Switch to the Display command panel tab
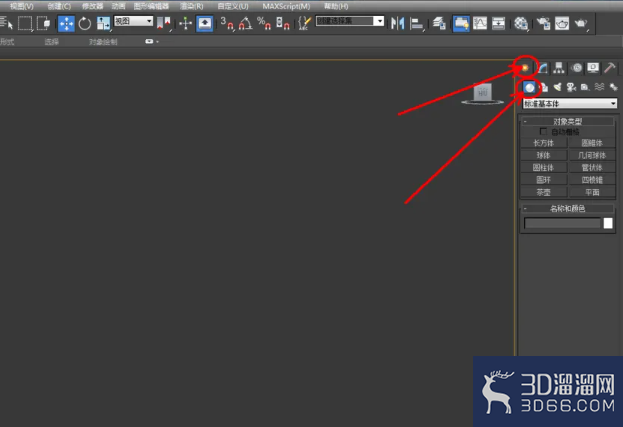 (593, 68)
